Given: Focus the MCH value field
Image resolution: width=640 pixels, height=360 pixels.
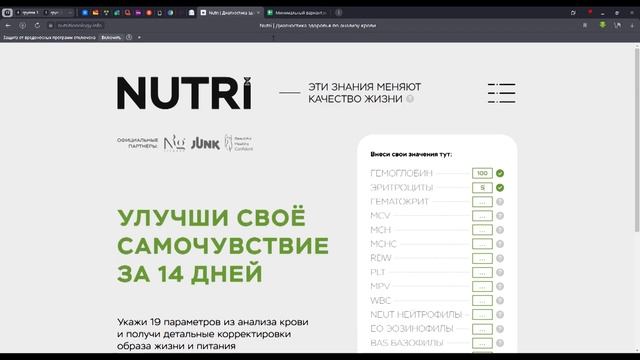Looking at the screenshot, I should 482,230.
